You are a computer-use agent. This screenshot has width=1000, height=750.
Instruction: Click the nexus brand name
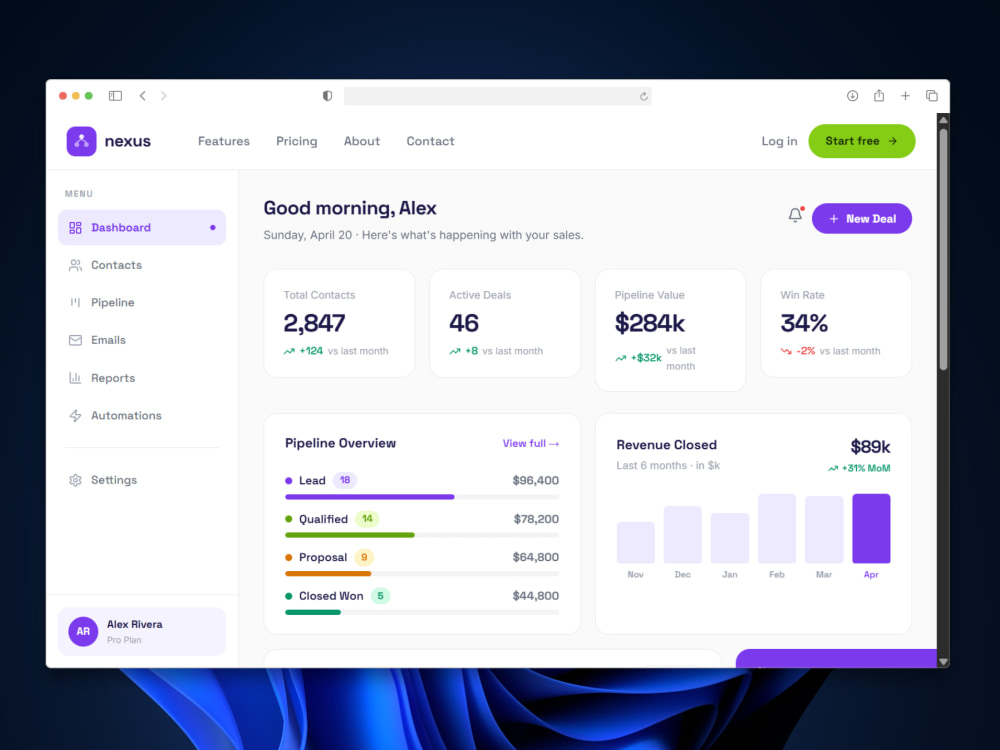128,141
